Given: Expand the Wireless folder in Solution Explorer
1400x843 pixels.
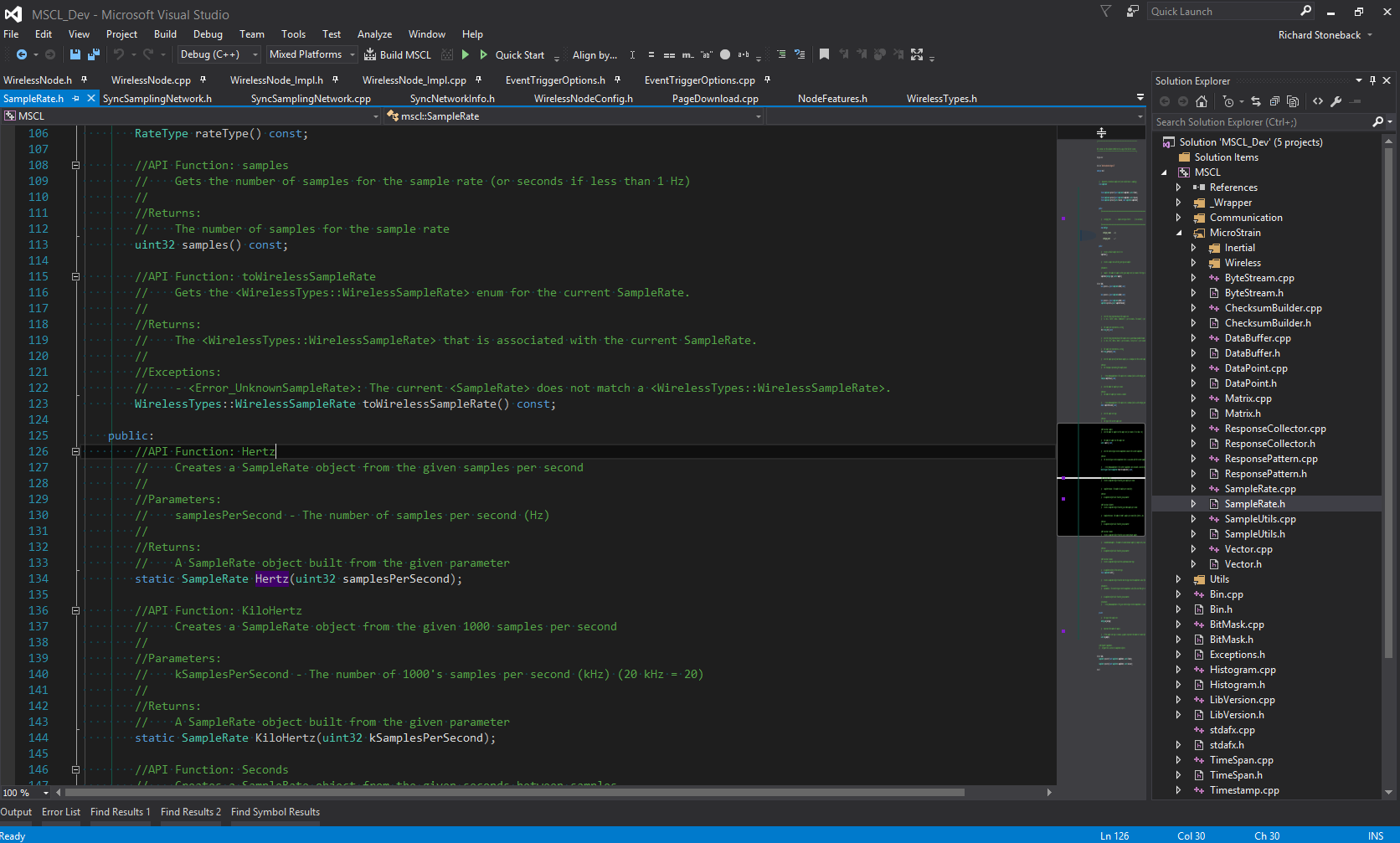Looking at the screenshot, I should 1194,263.
